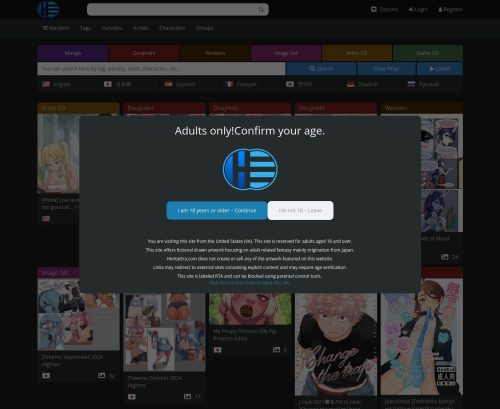This screenshot has height=409, width=500.
Task: Click the Latest sort button
Action: coord(440,69)
